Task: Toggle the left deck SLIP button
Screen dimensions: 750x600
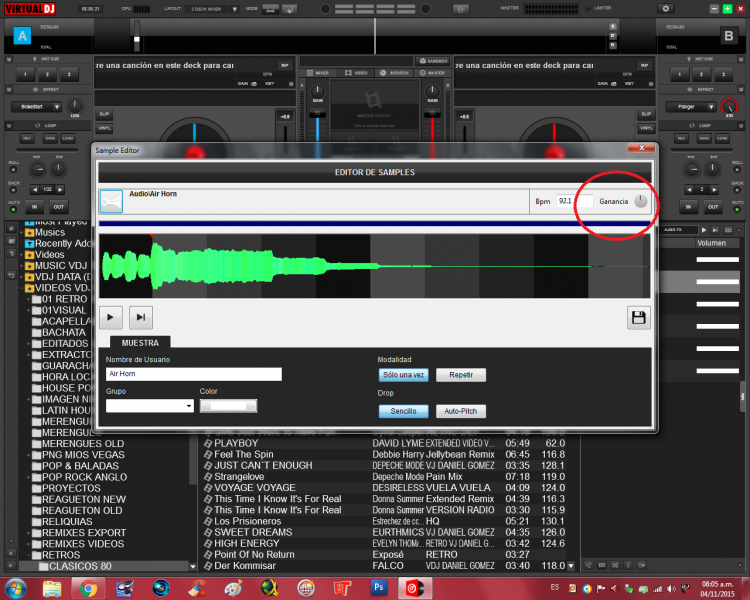Action: coord(104,114)
